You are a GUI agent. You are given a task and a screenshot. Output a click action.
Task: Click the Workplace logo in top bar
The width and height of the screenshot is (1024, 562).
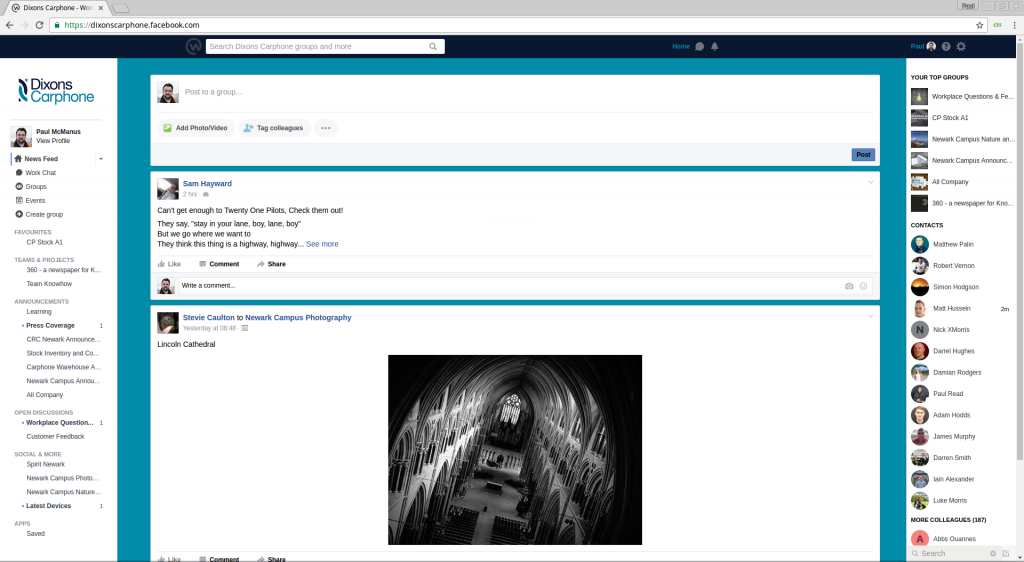tap(193, 46)
